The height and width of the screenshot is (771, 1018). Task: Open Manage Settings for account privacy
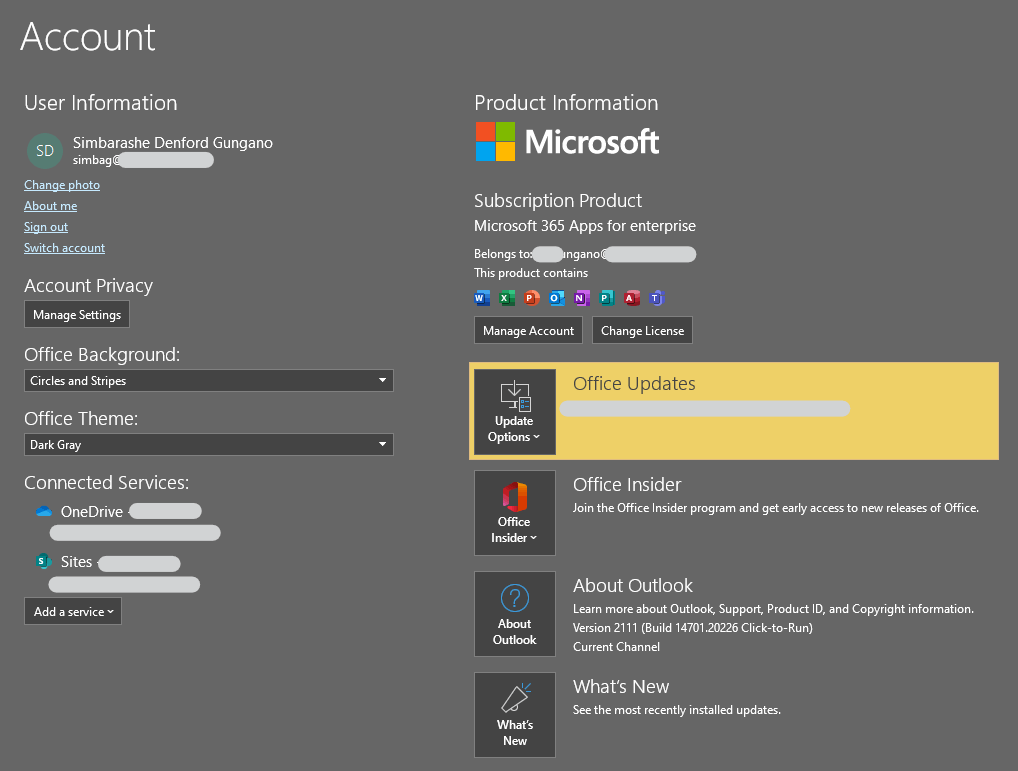tap(77, 314)
